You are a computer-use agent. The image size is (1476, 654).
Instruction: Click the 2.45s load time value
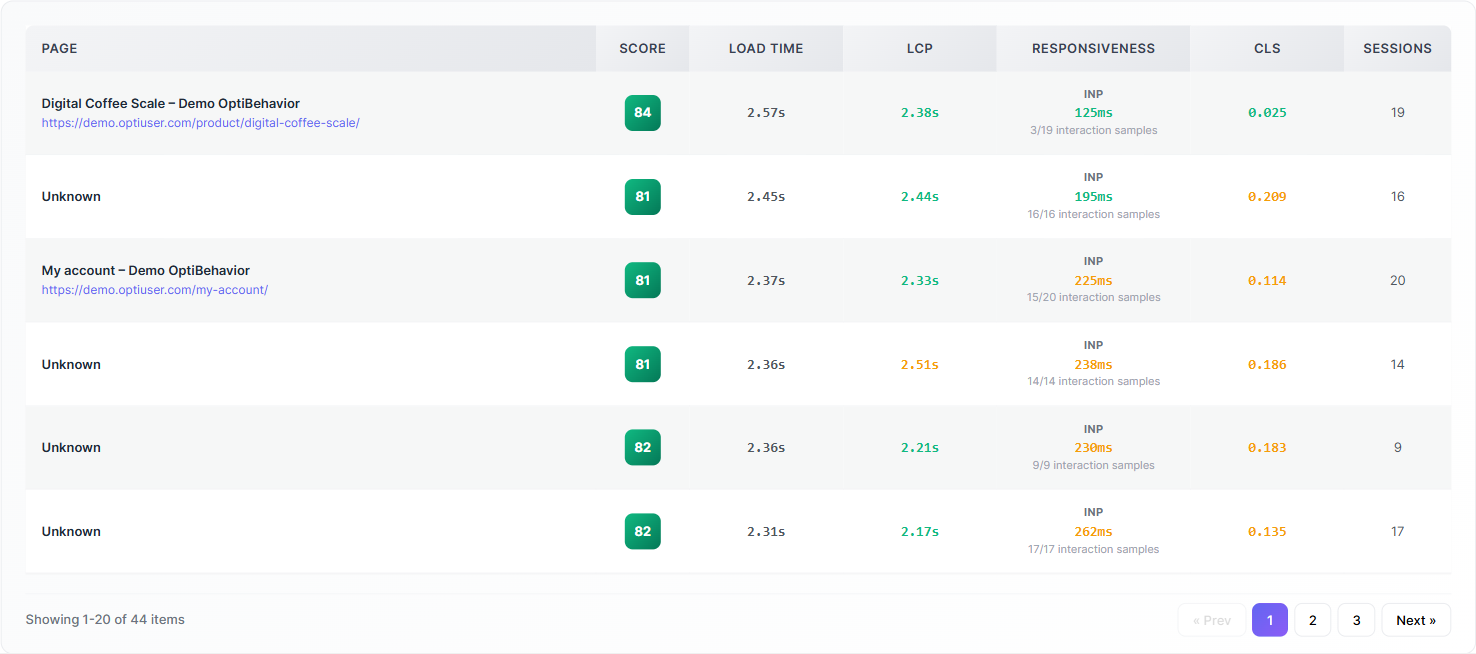(766, 197)
